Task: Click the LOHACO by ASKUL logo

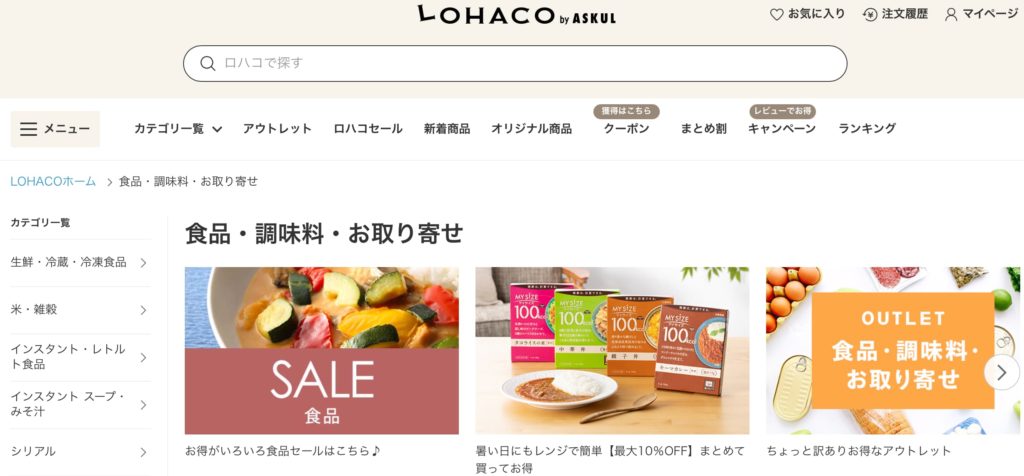Action: [516, 16]
